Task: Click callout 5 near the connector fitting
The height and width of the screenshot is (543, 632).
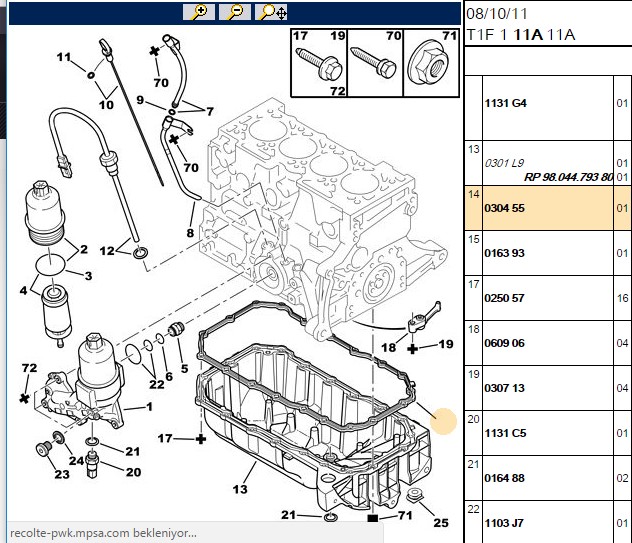Action: click(x=185, y=368)
